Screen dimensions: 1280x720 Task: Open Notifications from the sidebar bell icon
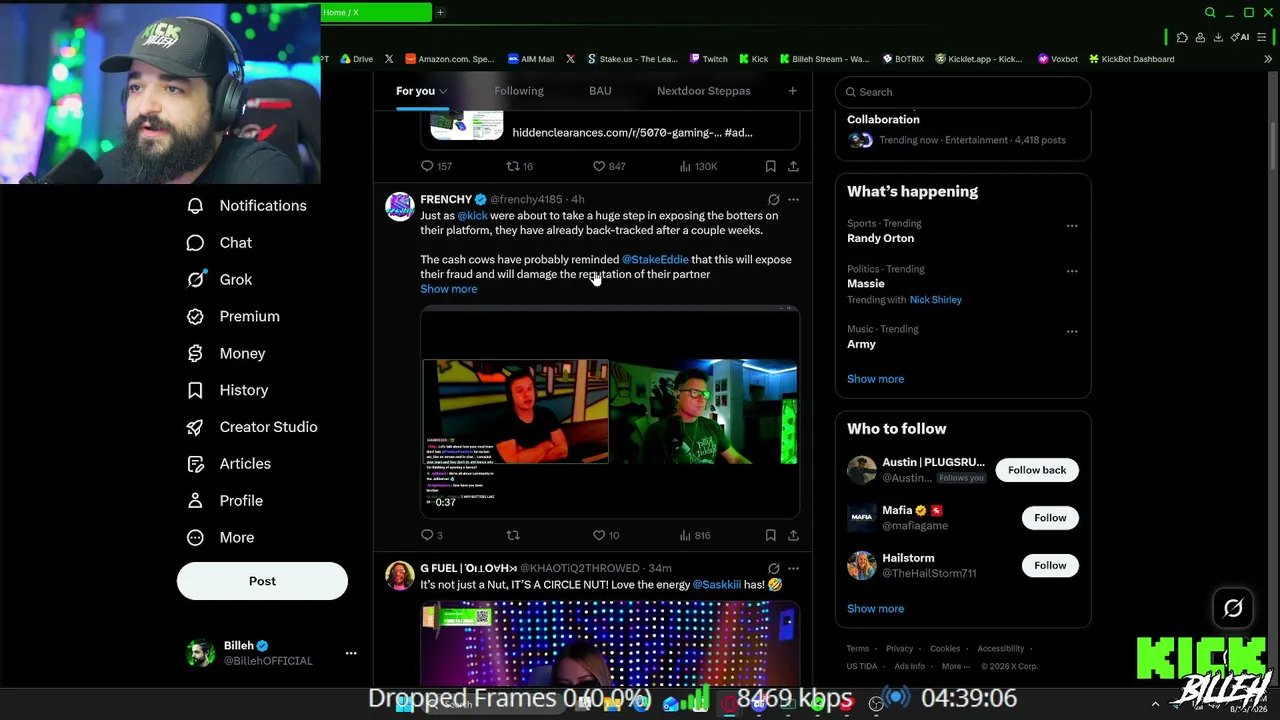[x=195, y=206]
